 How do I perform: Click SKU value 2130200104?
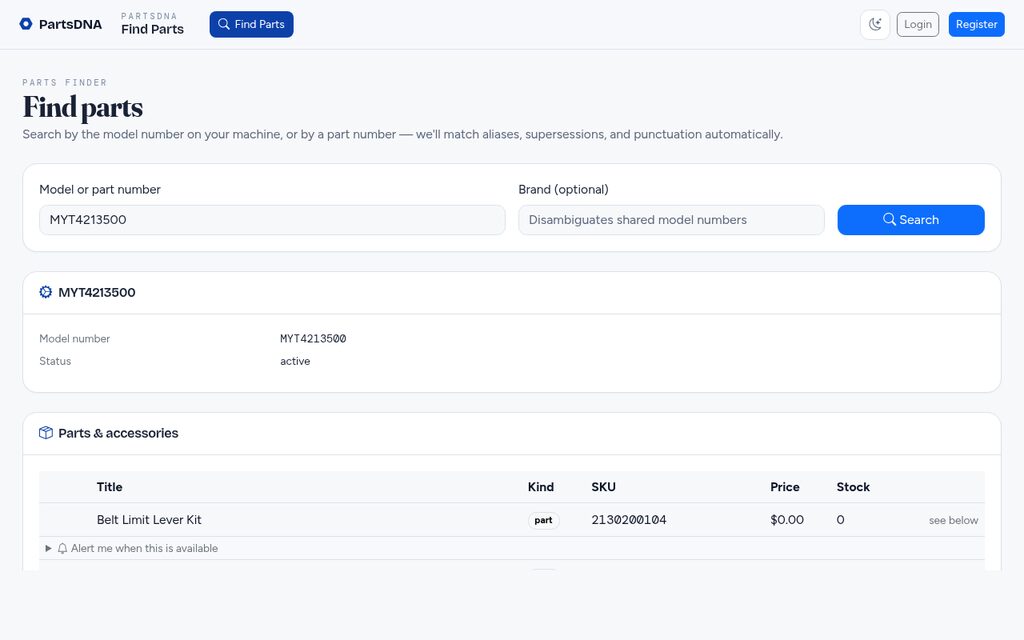pyautogui.click(x=629, y=520)
